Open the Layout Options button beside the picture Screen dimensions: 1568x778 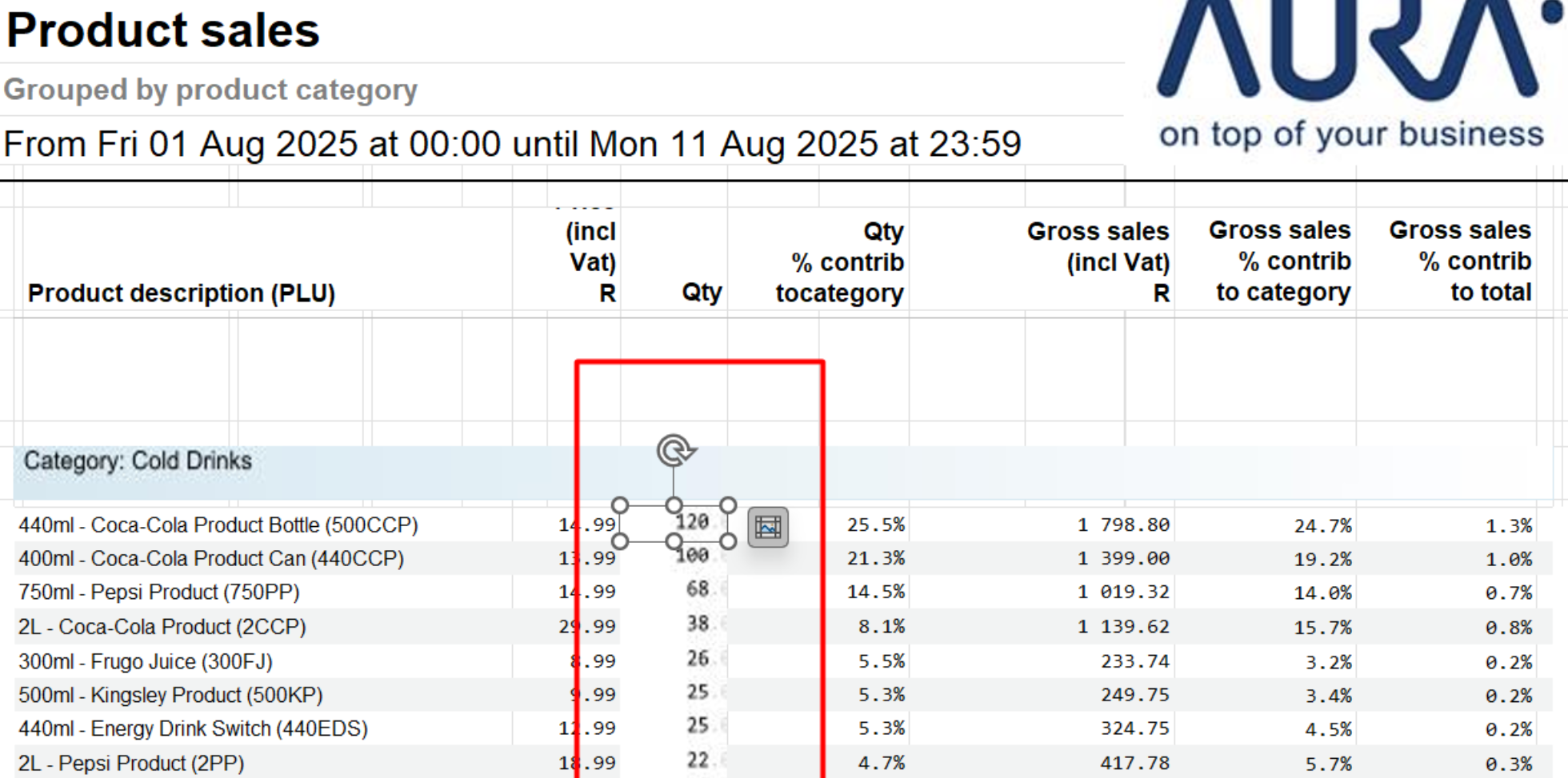768,527
